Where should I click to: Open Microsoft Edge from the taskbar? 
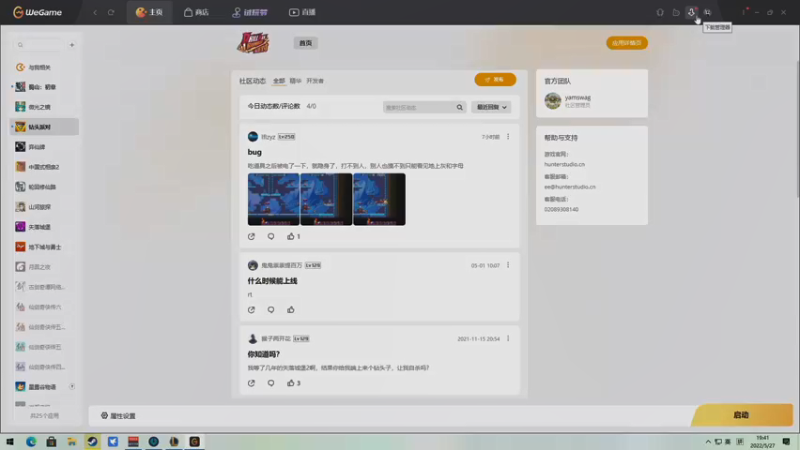(31, 442)
